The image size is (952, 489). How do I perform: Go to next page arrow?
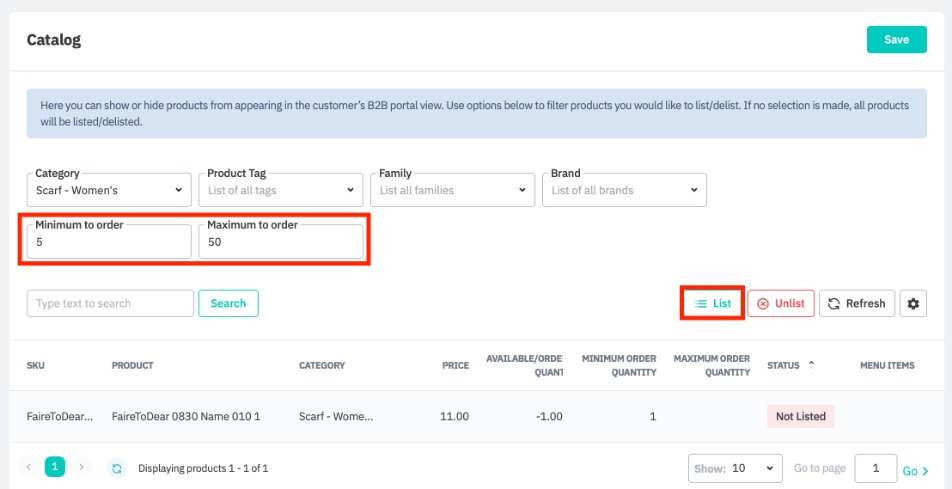coord(81,467)
